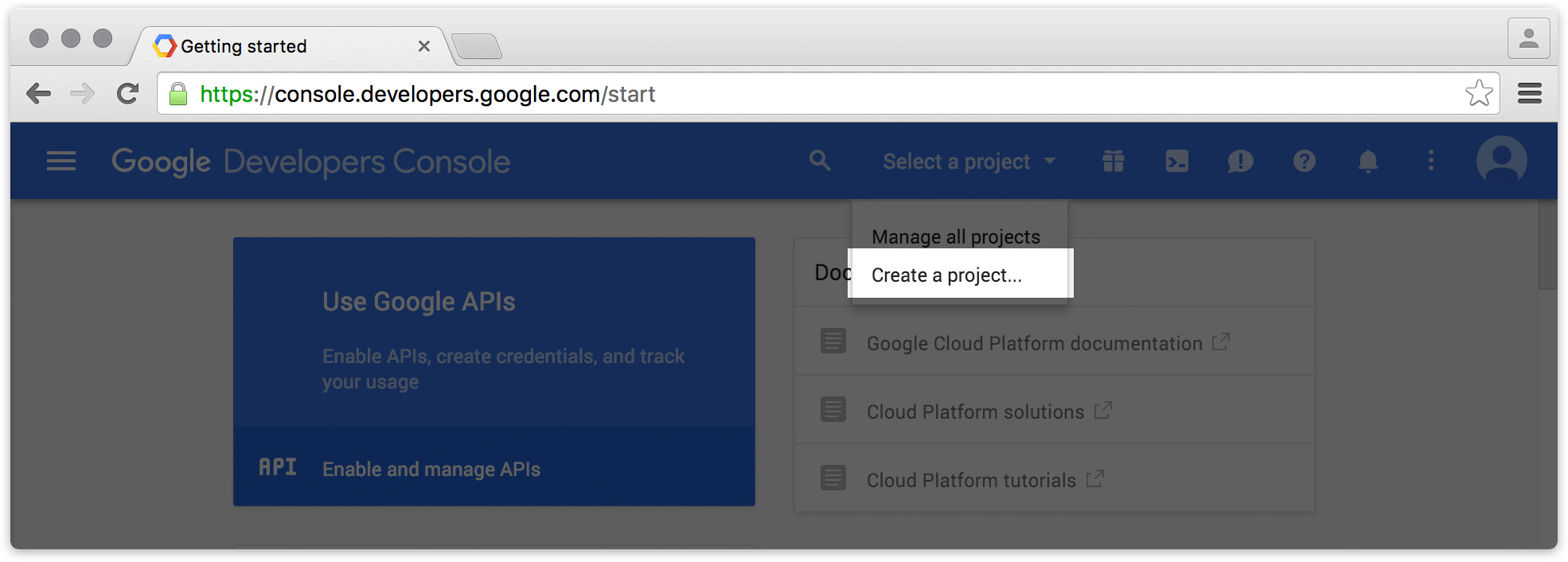Click Enable and manage APIs

(x=431, y=470)
